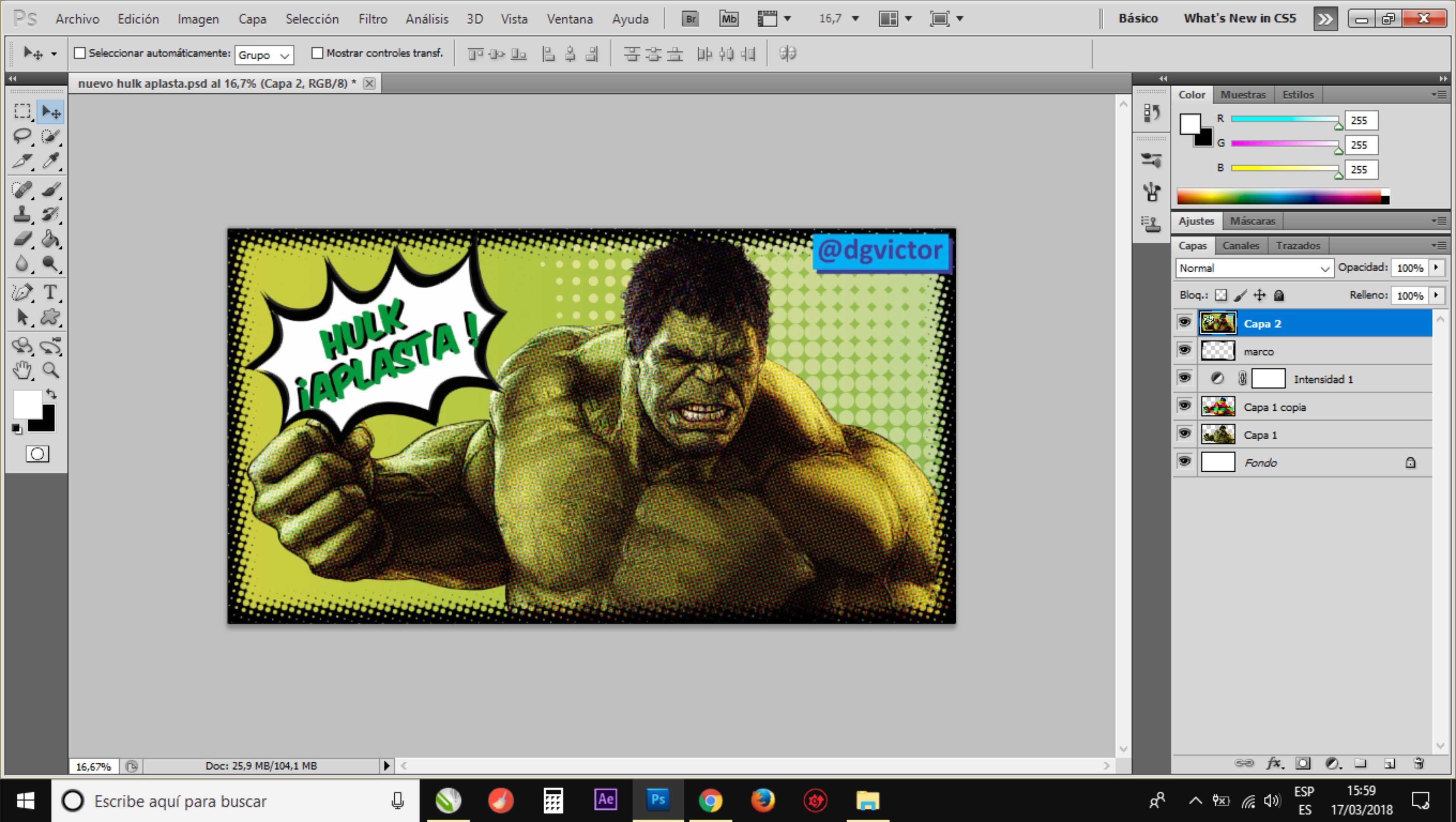
Task: Click the G value input field
Action: [x=1361, y=145]
